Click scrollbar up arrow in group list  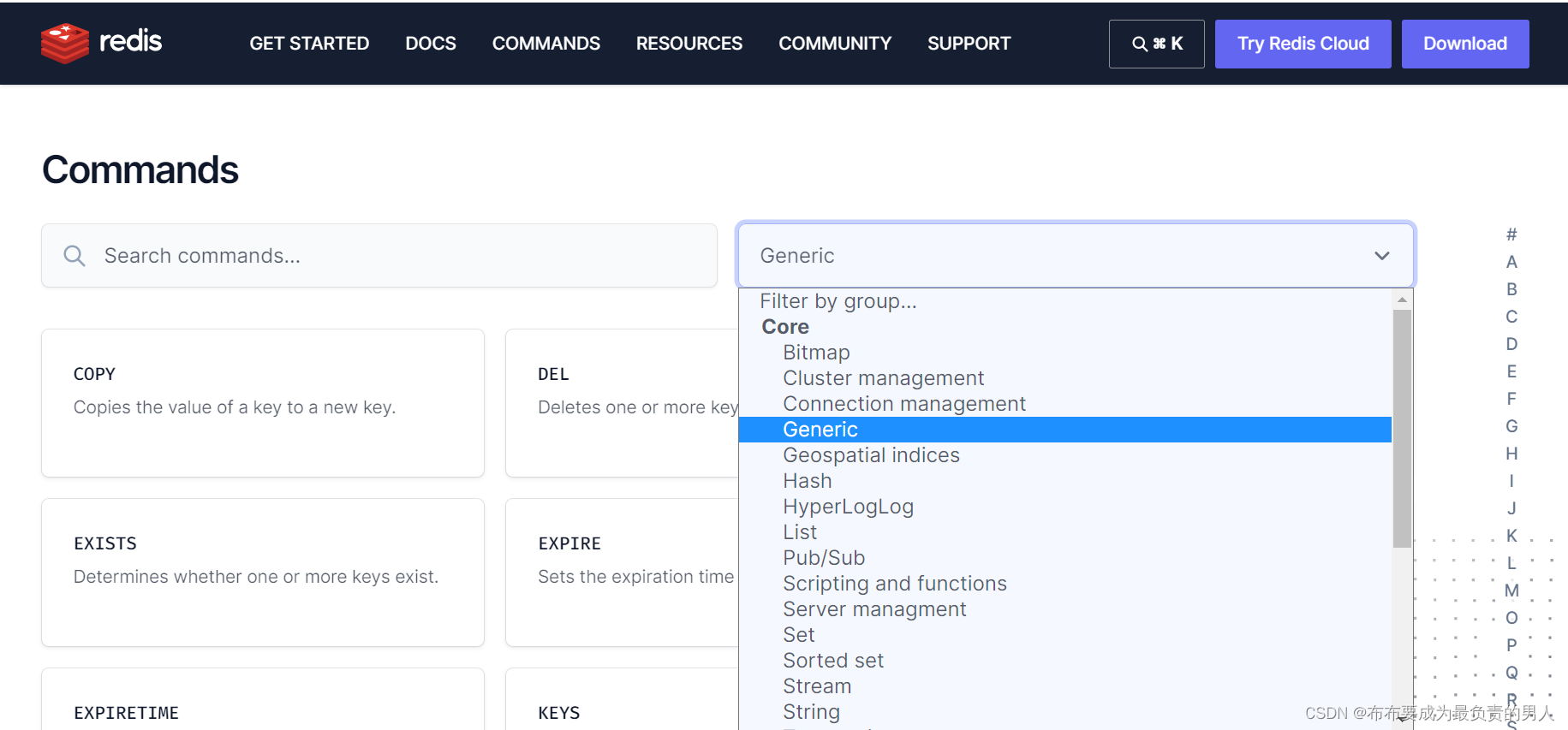click(1402, 300)
